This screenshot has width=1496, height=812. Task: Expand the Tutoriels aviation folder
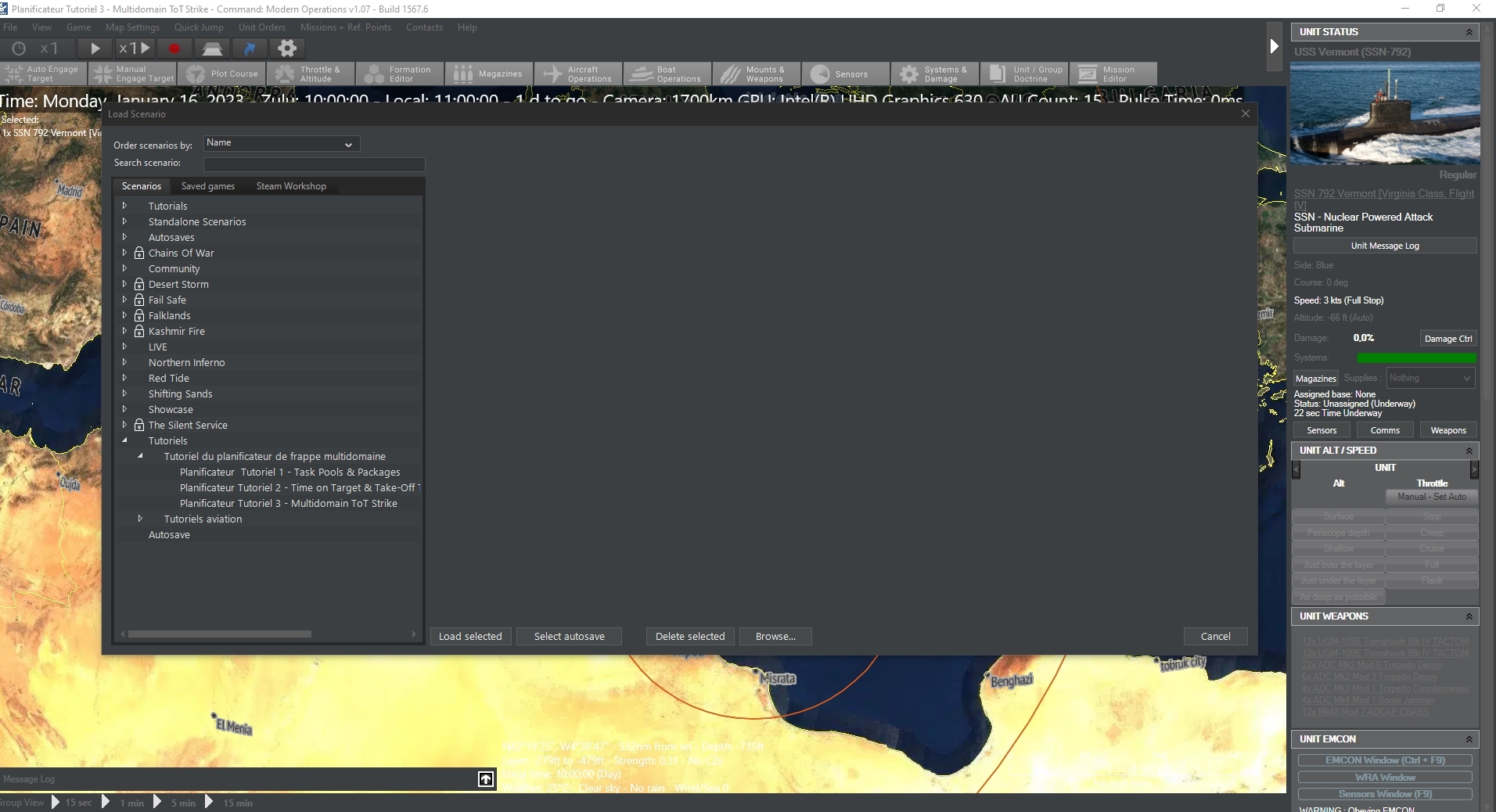point(140,519)
